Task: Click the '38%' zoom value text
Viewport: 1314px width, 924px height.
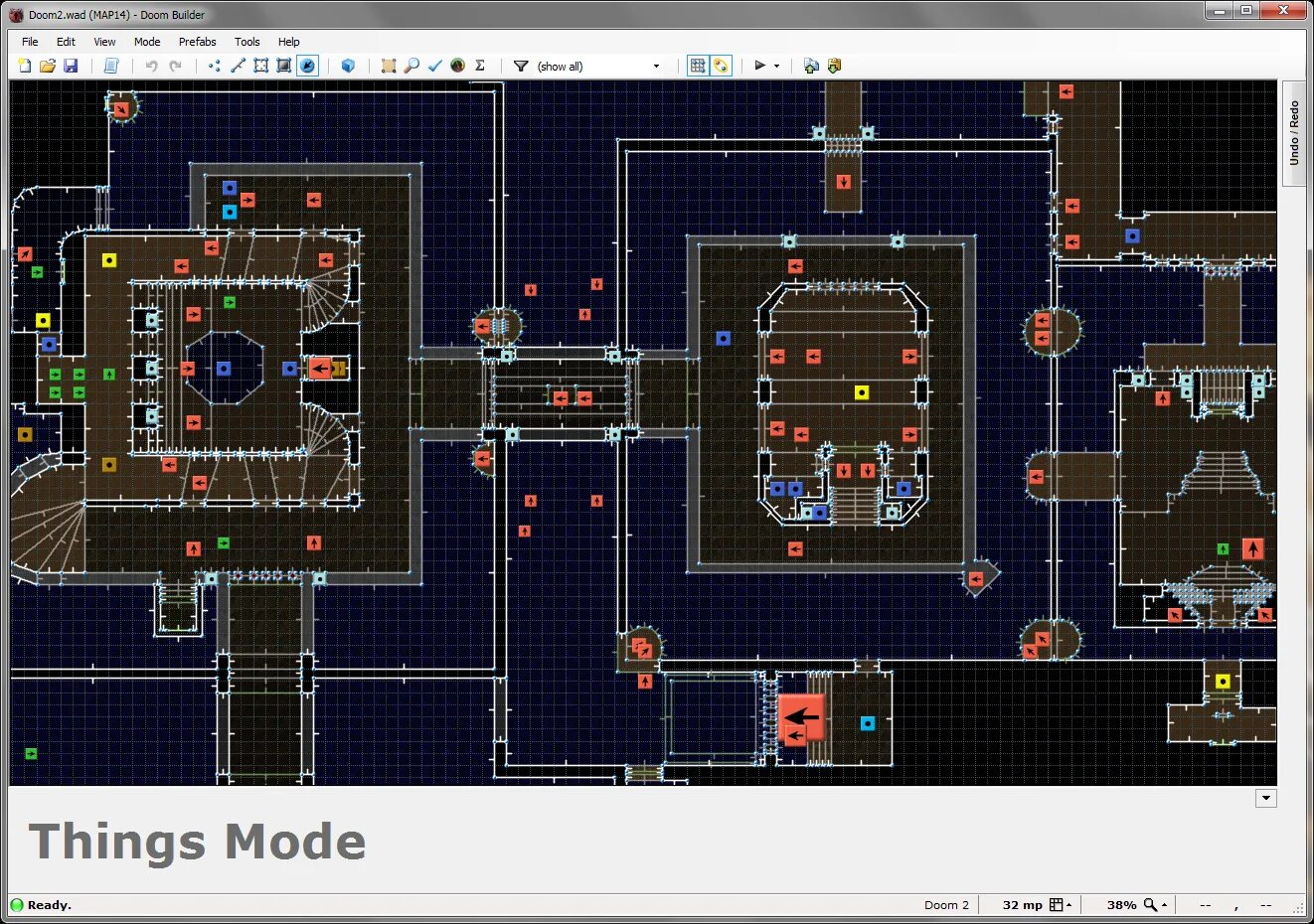Action: click(1121, 905)
